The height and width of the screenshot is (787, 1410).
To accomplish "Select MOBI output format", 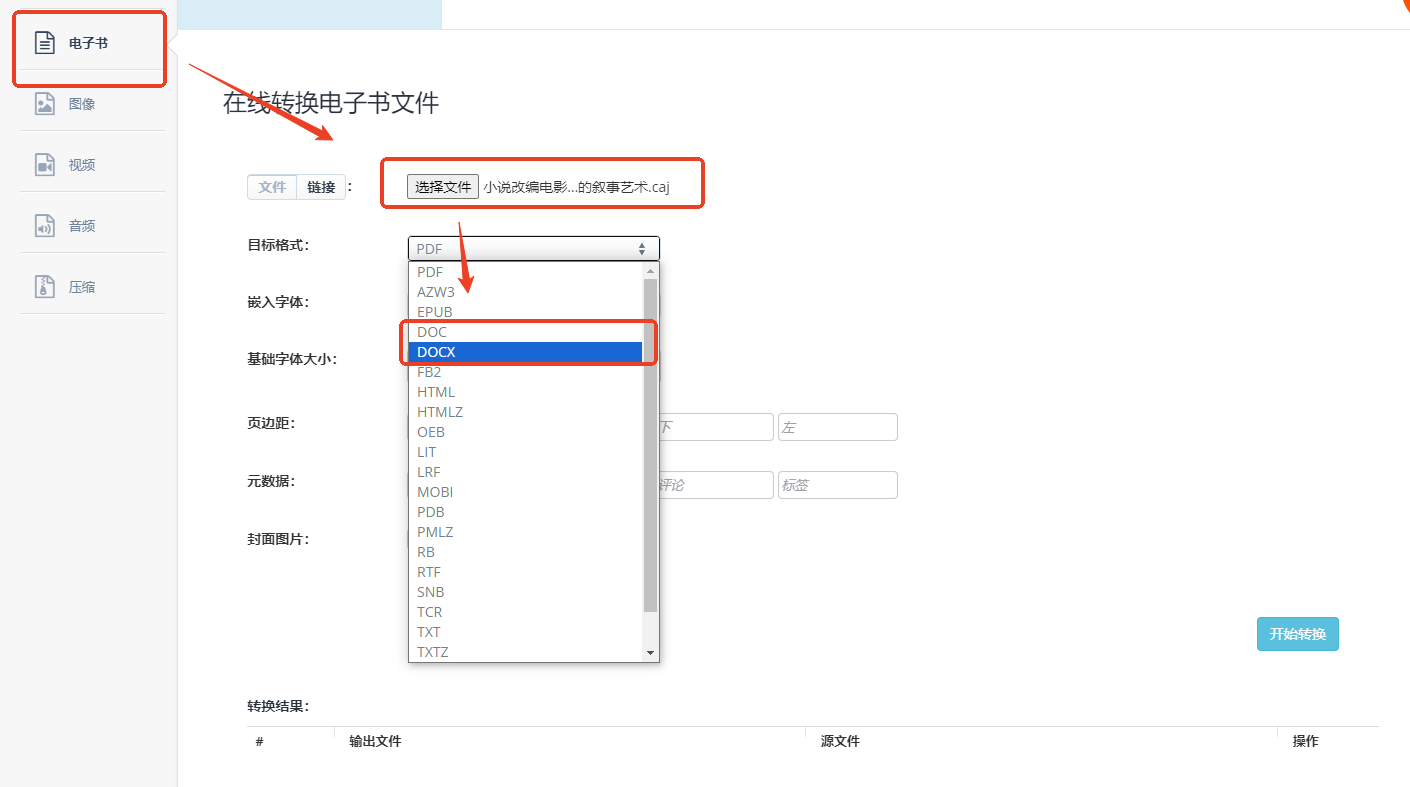I will (435, 491).
